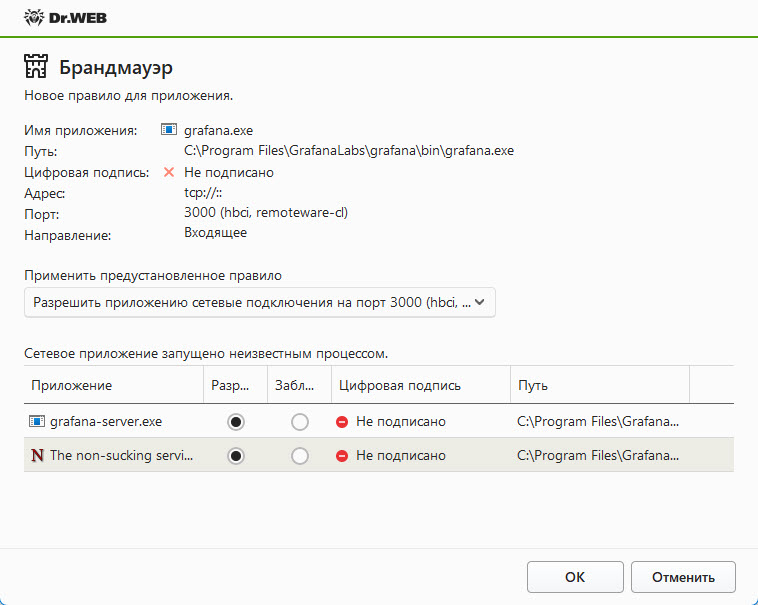The height and width of the screenshot is (605, 758).
Task: Select Allow radio for grafana-server.exe
Action: coord(235,422)
